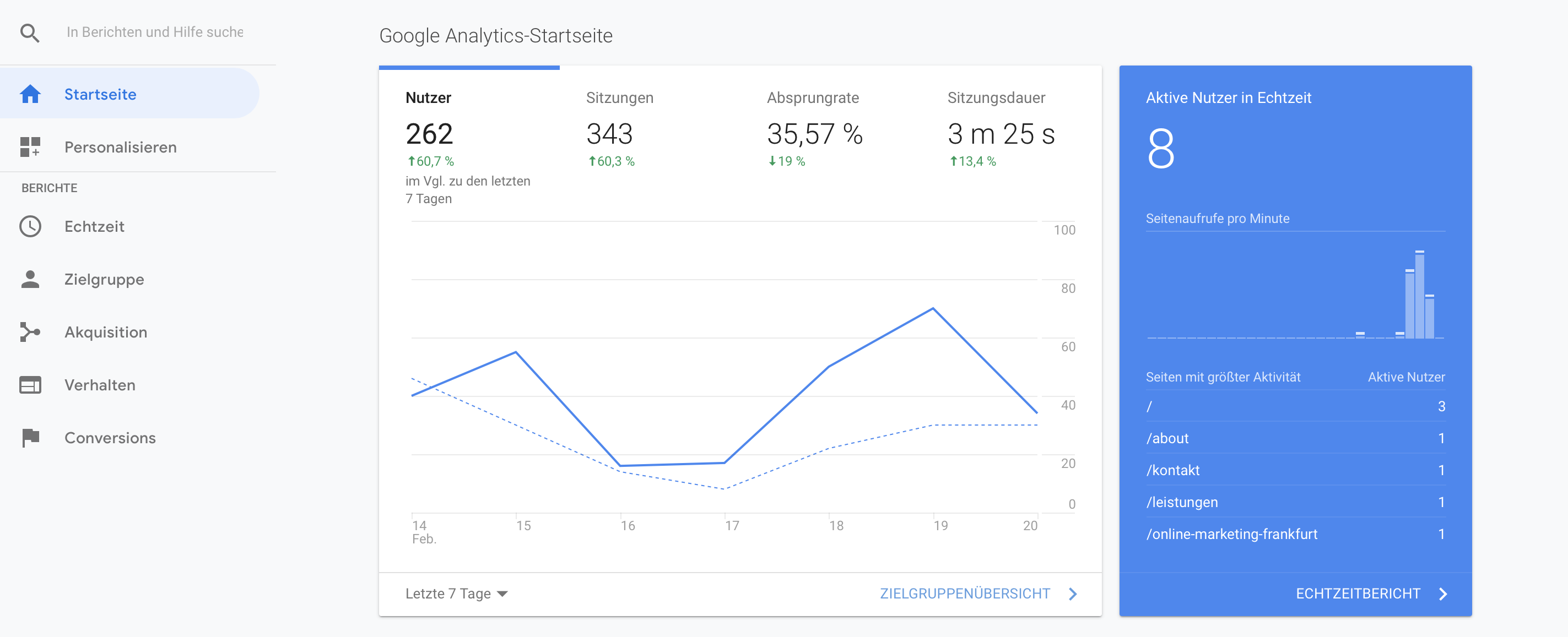Open Verhalten reports

click(129, 385)
